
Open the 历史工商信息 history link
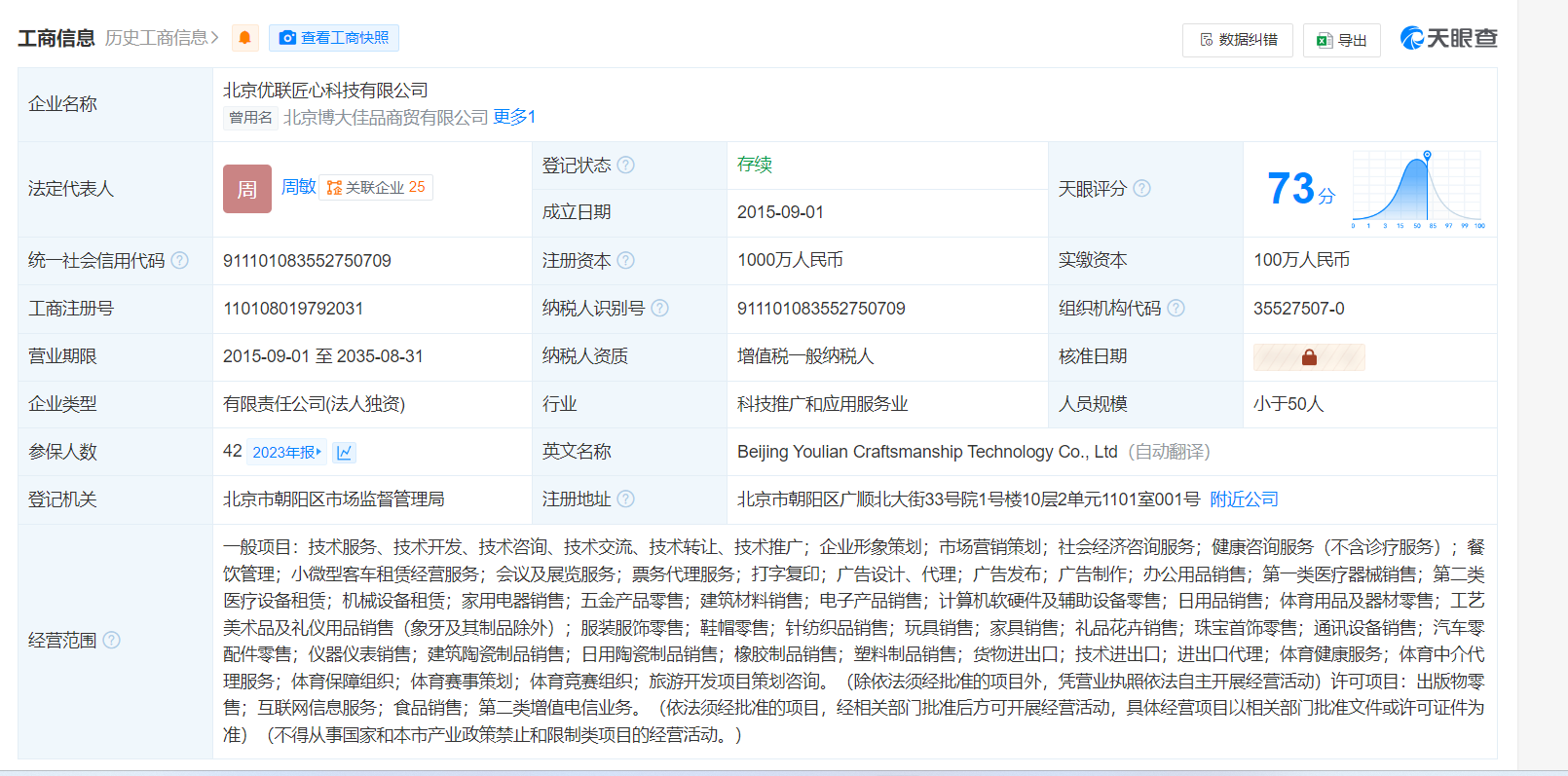pos(162,38)
